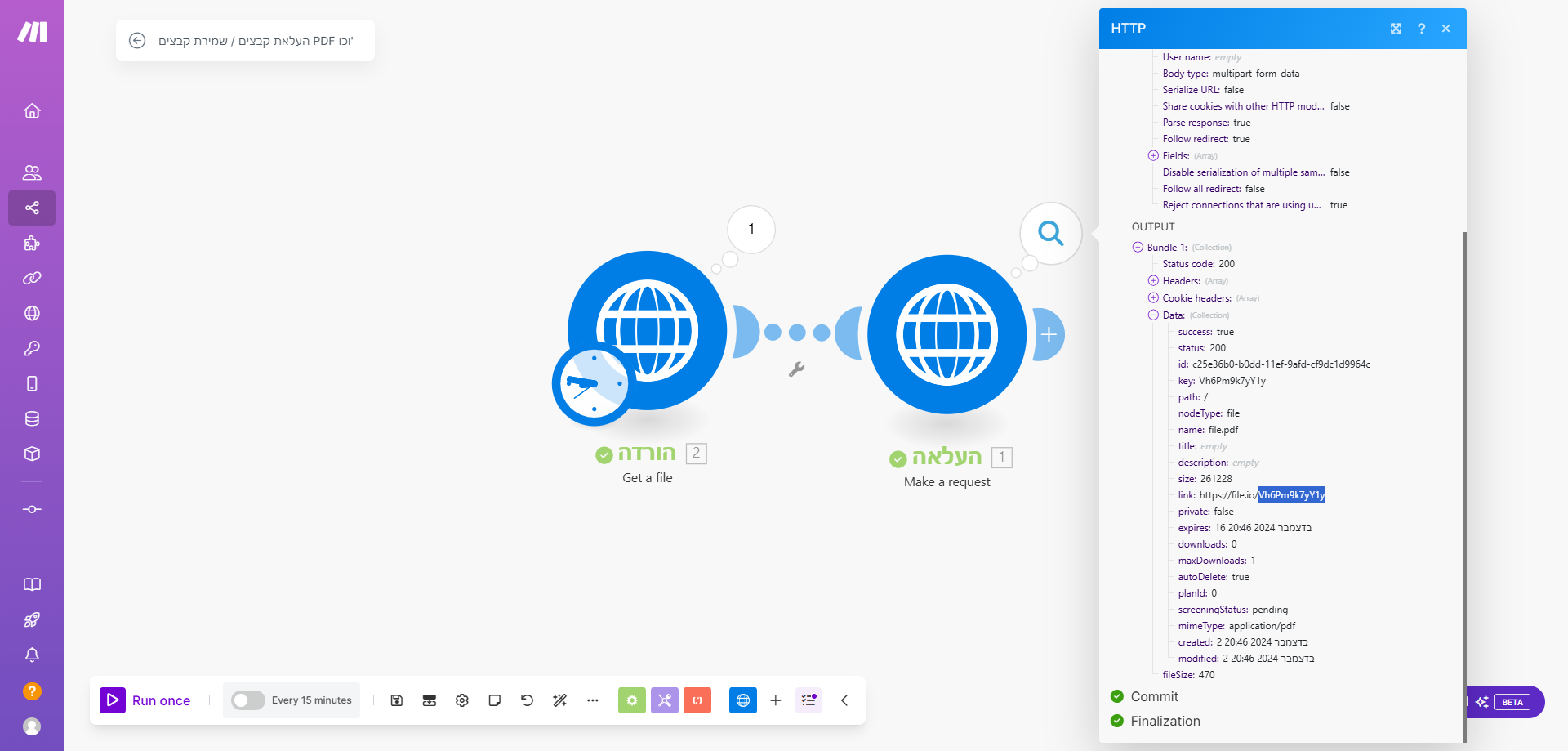Toggle the Every 15 minutes scheduling switch

[247, 700]
